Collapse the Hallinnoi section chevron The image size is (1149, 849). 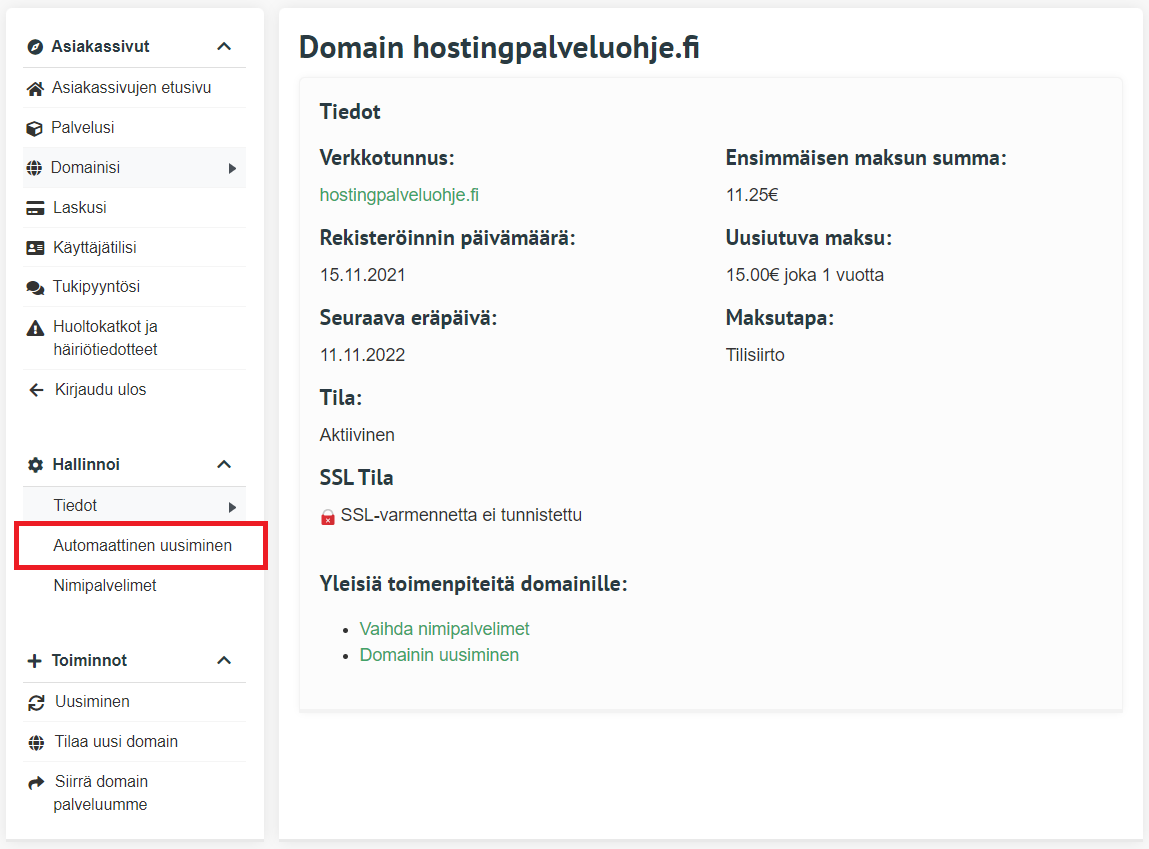224,465
